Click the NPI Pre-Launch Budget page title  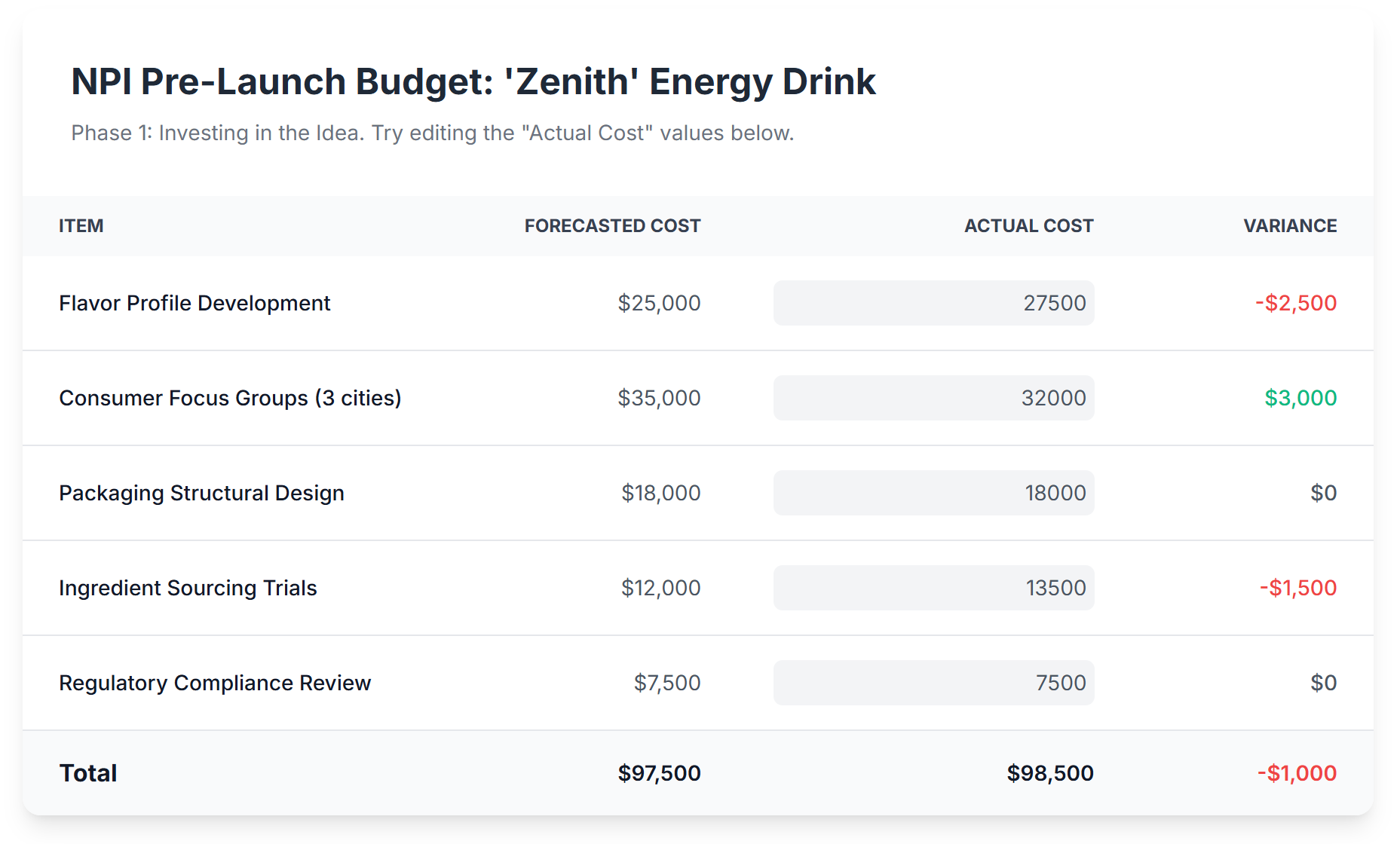pos(473,81)
